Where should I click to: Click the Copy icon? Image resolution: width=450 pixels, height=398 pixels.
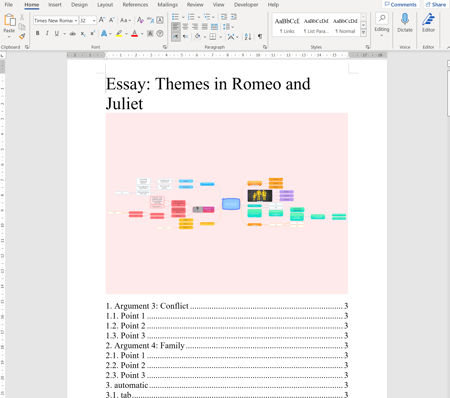click(22, 27)
